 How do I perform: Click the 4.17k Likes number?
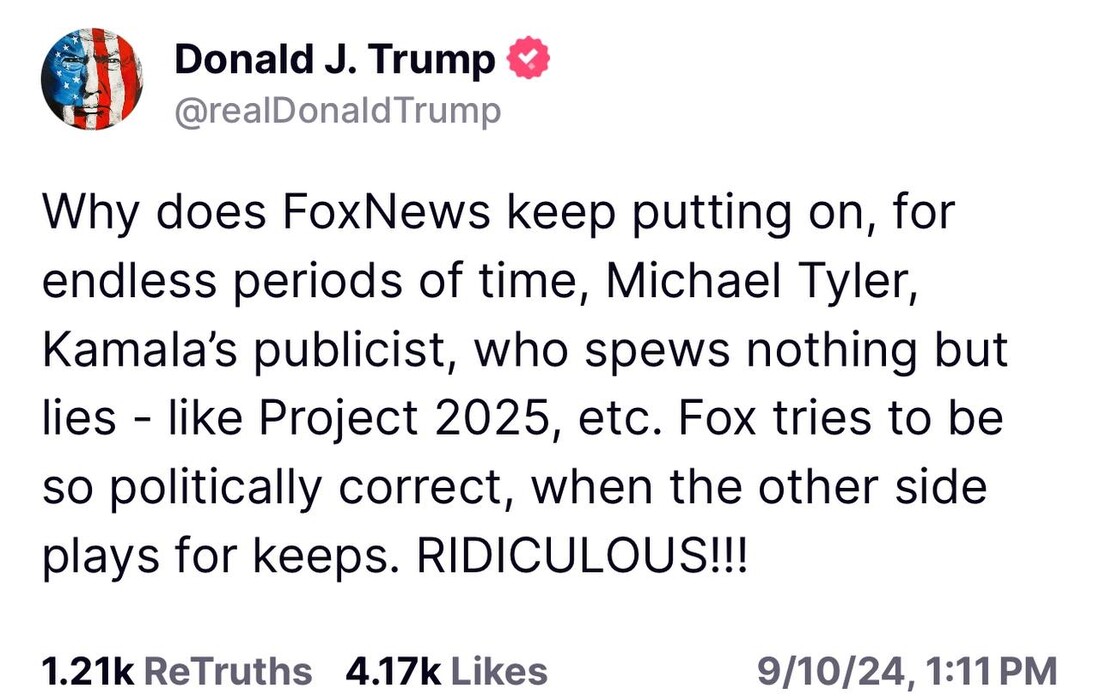(394, 670)
